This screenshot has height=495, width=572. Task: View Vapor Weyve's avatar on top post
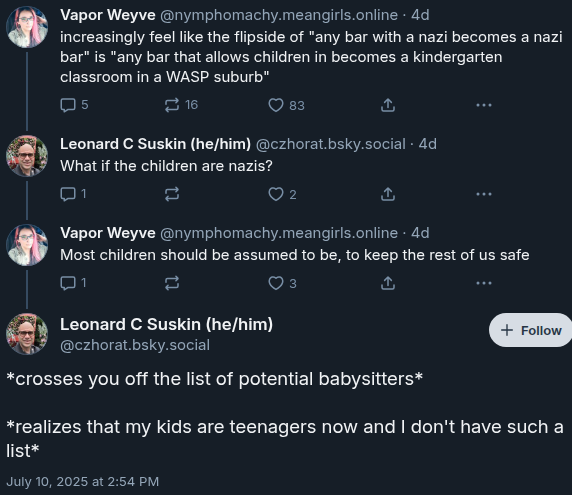[27, 27]
